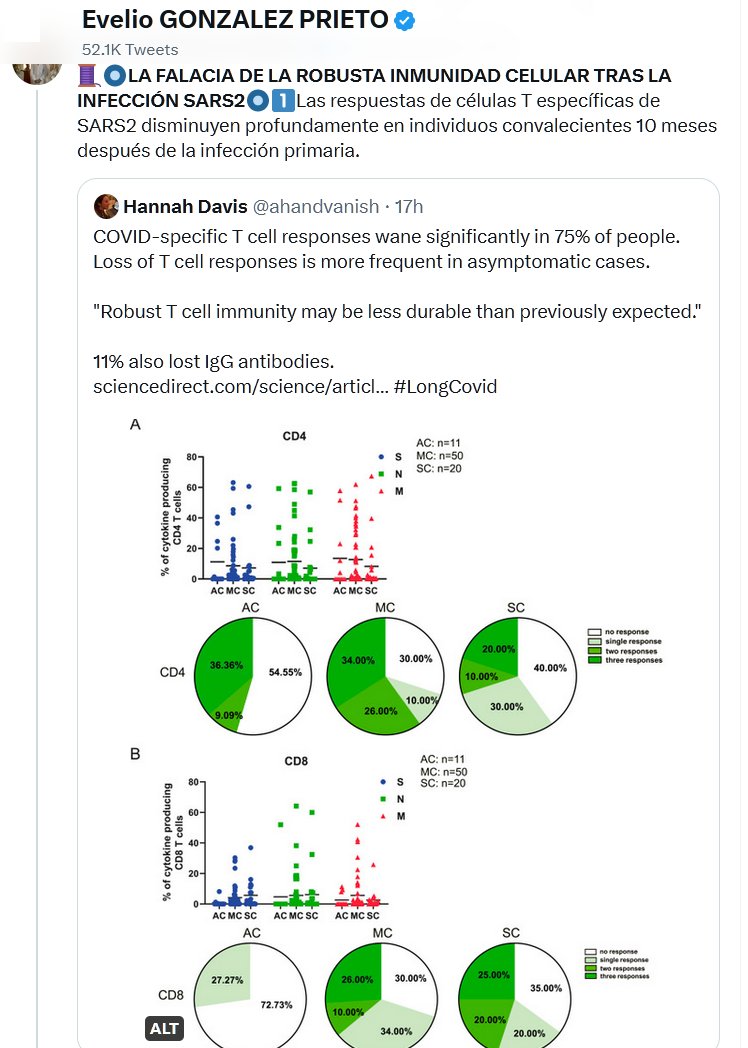Screen dimensions: 748x1048
Task: Click the Evelio GONZALEZ PRIETO header name
Action: pyautogui.click(x=234, y=20)
